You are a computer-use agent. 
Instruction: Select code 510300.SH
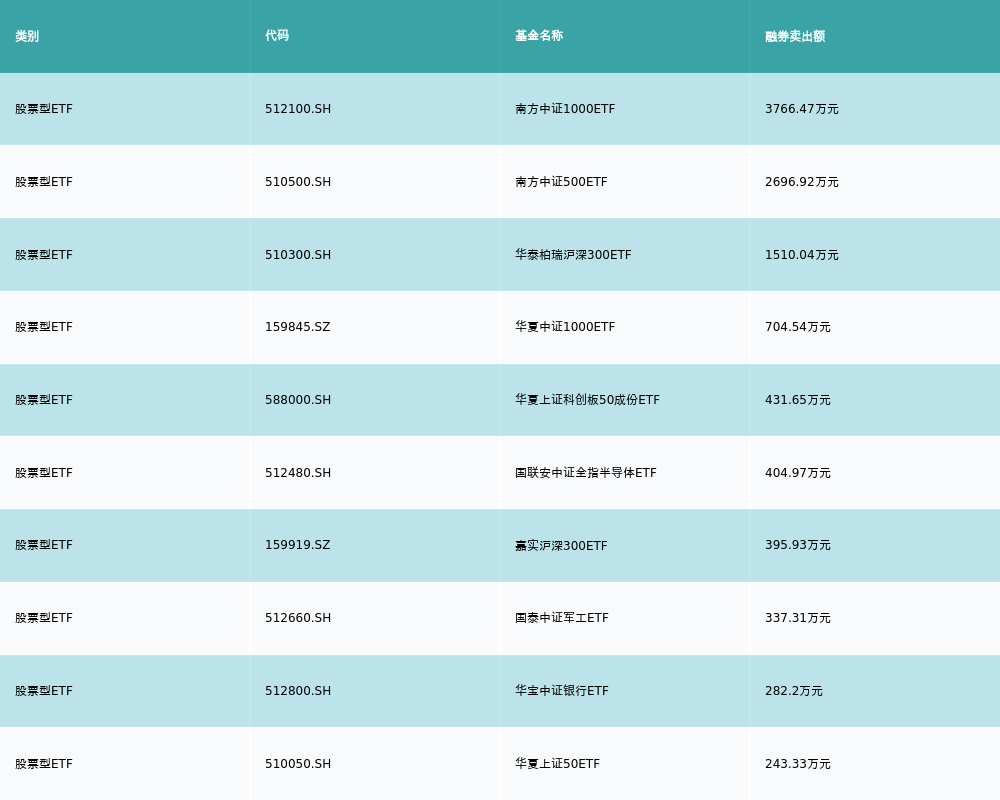click(x=298, y=255)
